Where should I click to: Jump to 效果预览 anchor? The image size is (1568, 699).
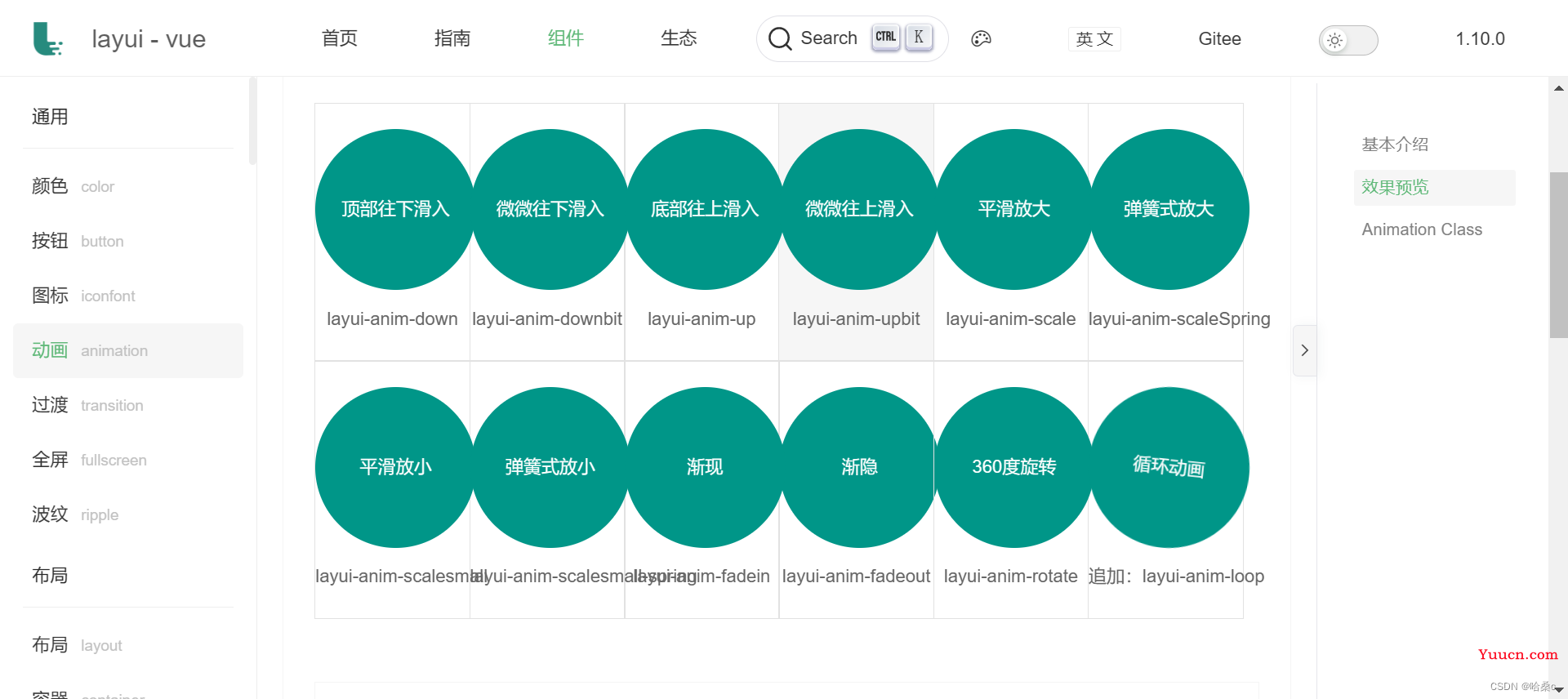[1395, 187]
